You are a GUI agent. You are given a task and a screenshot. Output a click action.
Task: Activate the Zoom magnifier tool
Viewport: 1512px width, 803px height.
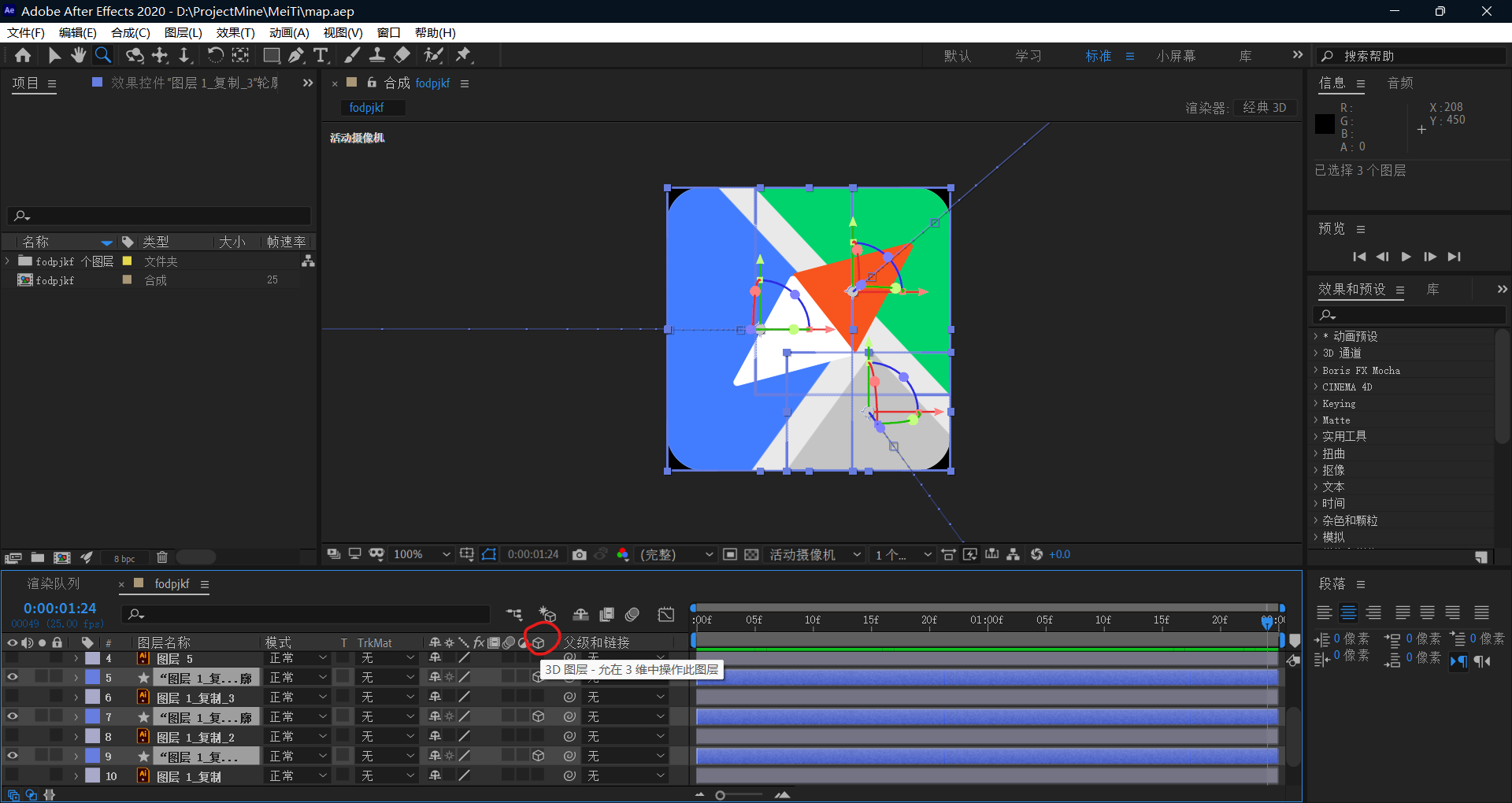(102, 55)
